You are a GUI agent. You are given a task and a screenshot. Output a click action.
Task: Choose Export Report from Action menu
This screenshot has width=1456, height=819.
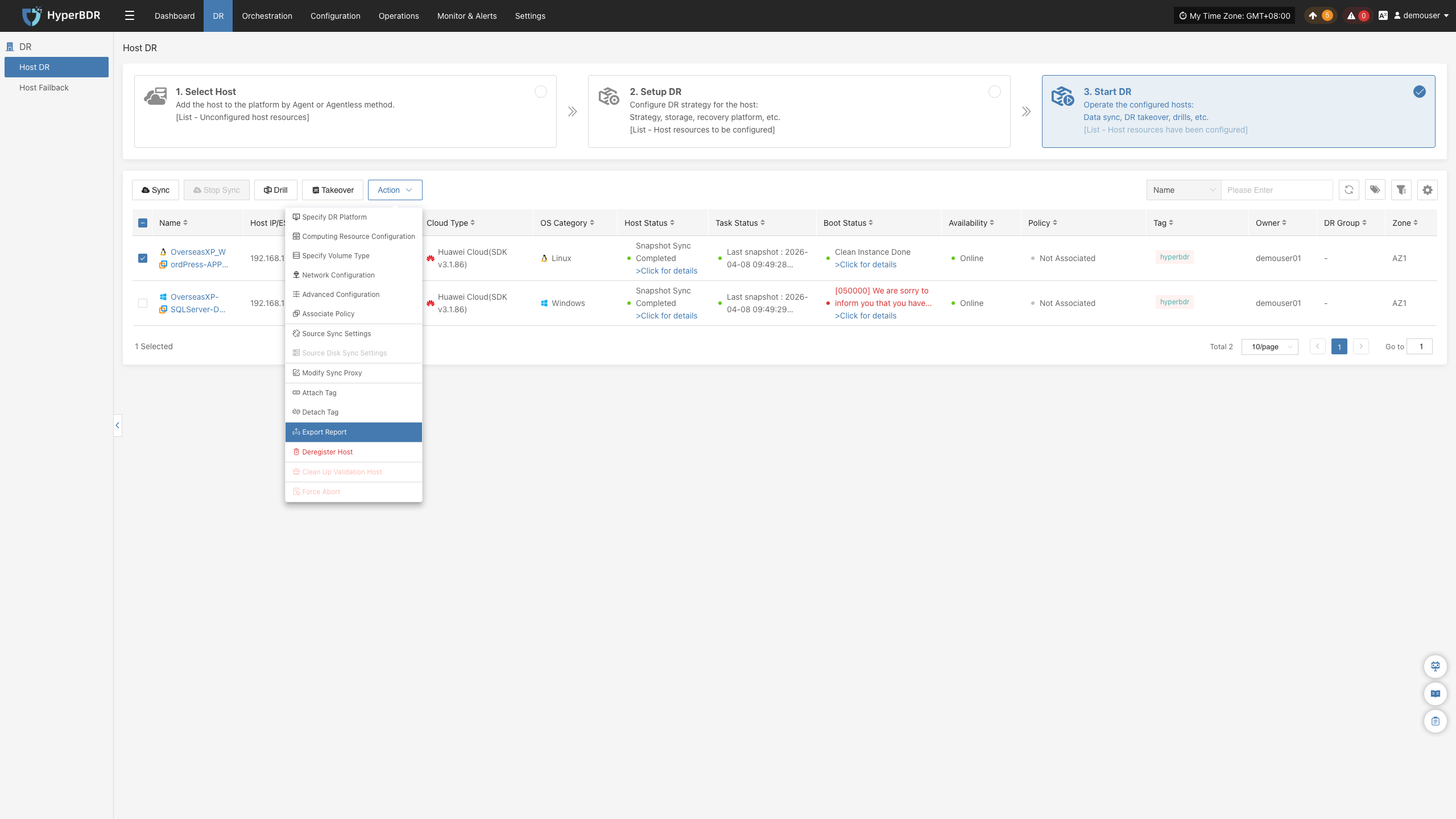tap(354, 432)
